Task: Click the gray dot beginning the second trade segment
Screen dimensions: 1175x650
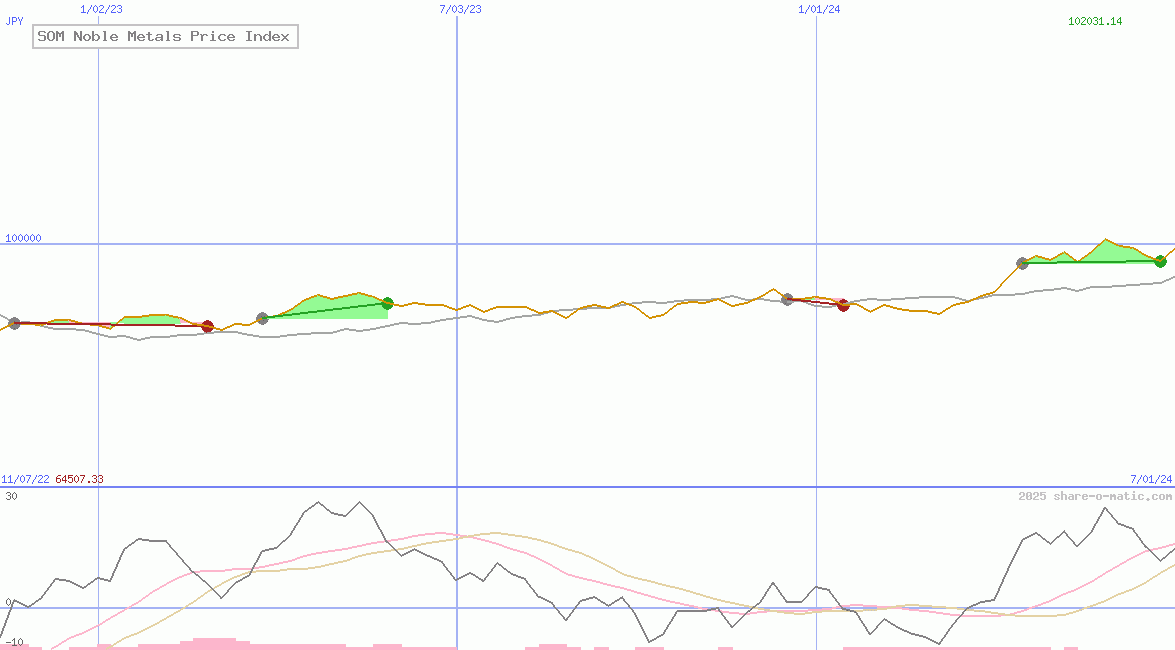Action: click(x=262, y=318)
